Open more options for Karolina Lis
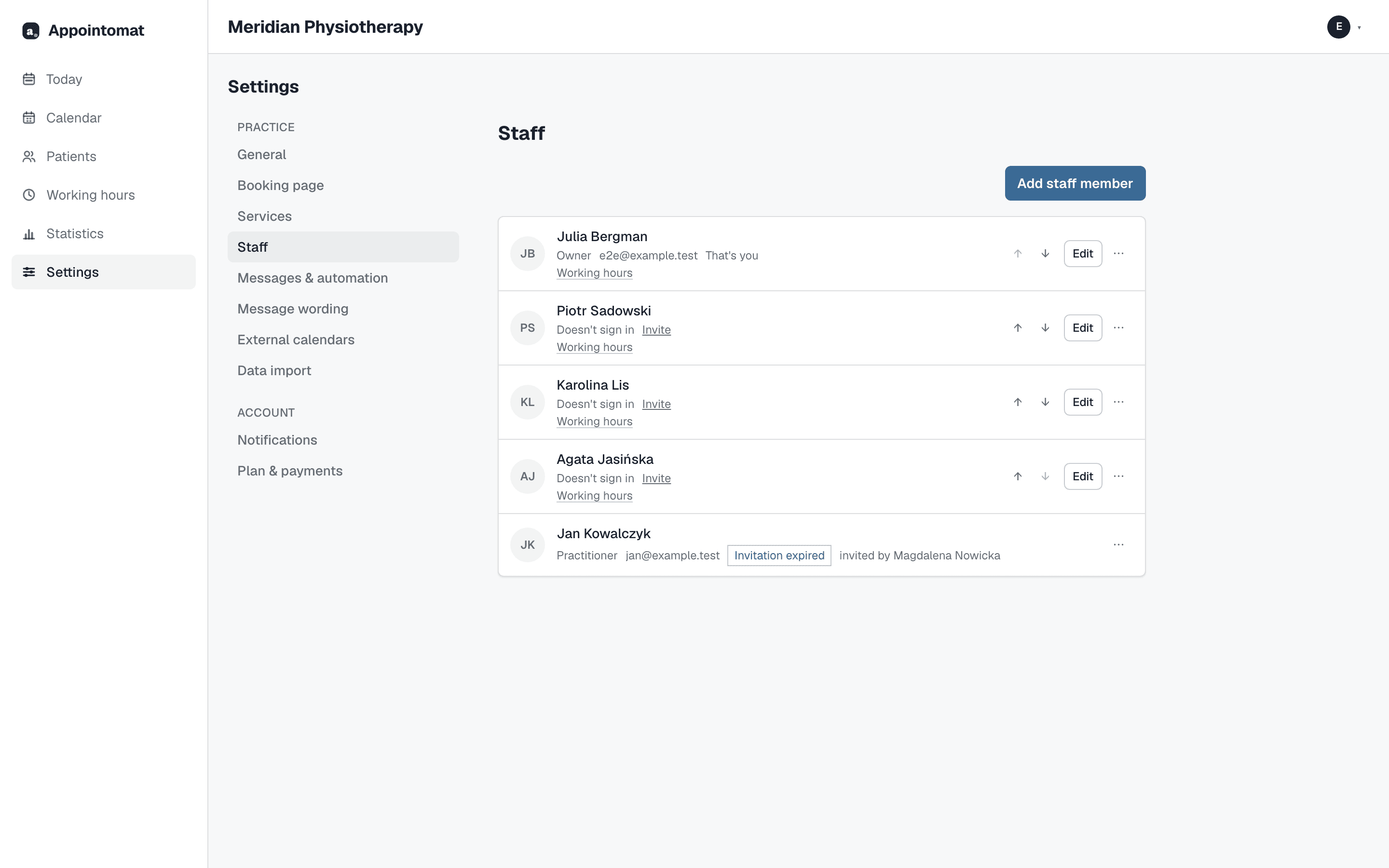1389x868 pixels. [1118, 402]
